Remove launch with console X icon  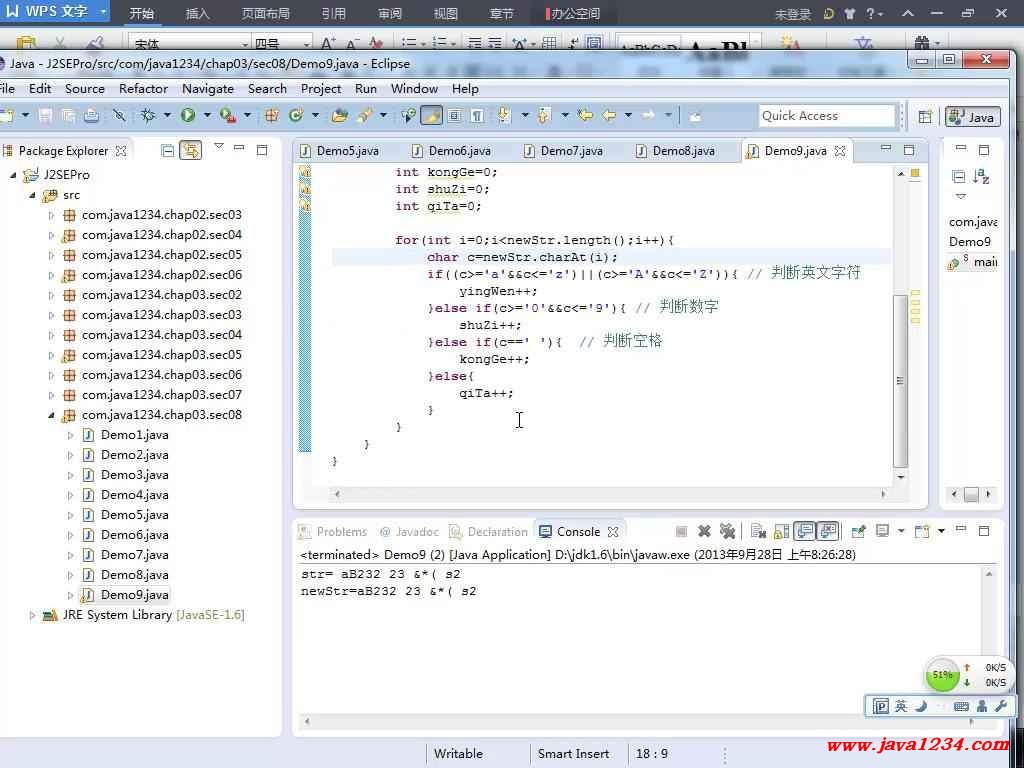(x=704, y=532)
